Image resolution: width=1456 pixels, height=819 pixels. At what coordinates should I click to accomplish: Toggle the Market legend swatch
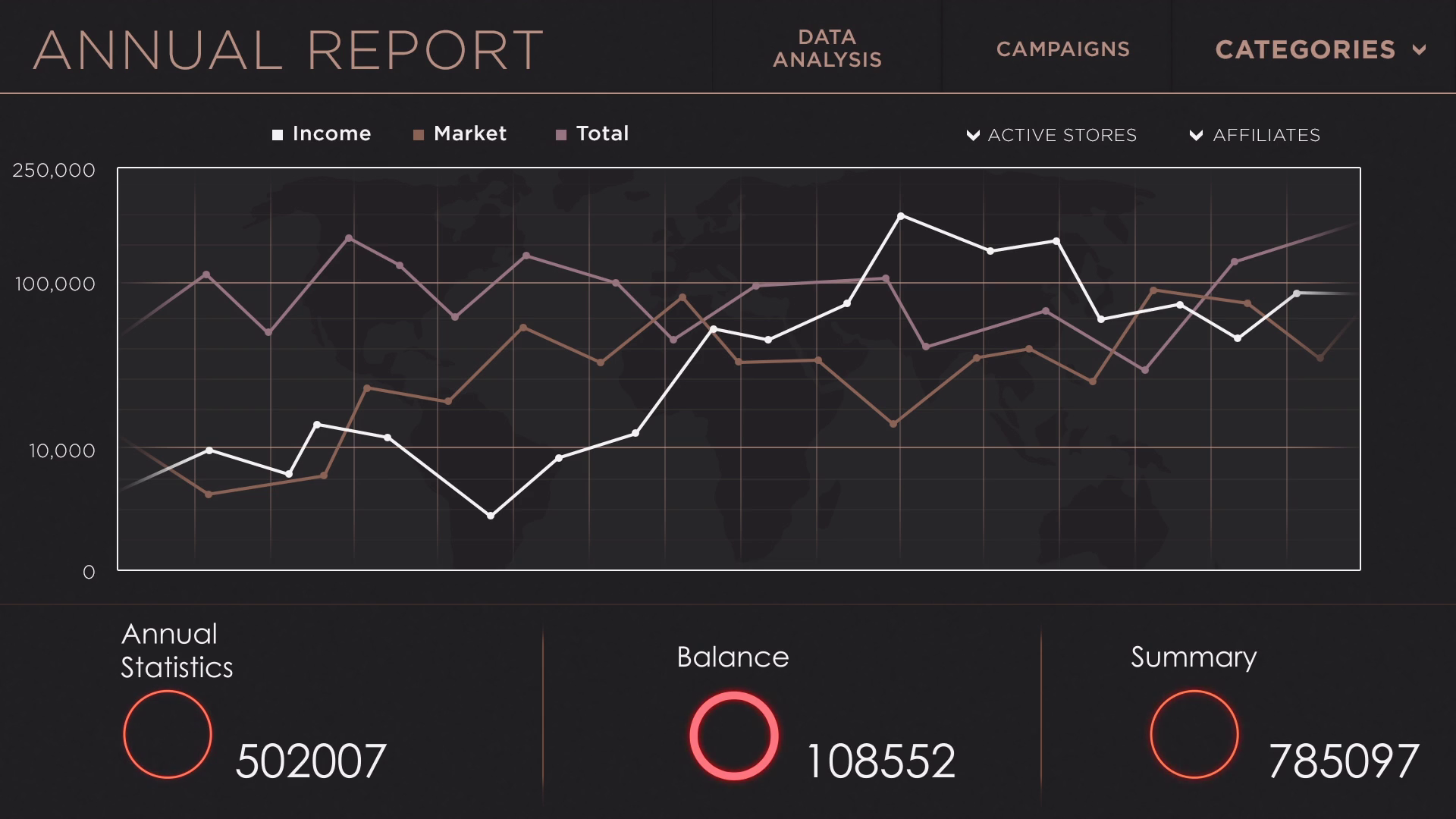click(419, 135)
